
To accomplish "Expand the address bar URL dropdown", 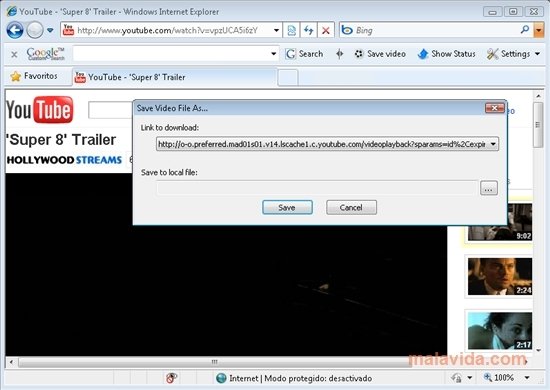I will 276,31.
